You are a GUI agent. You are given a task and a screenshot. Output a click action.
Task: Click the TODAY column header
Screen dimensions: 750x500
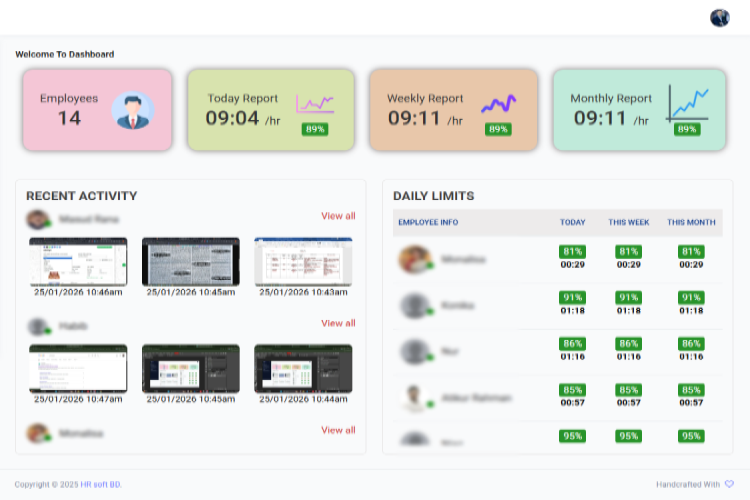pos(573,222)
